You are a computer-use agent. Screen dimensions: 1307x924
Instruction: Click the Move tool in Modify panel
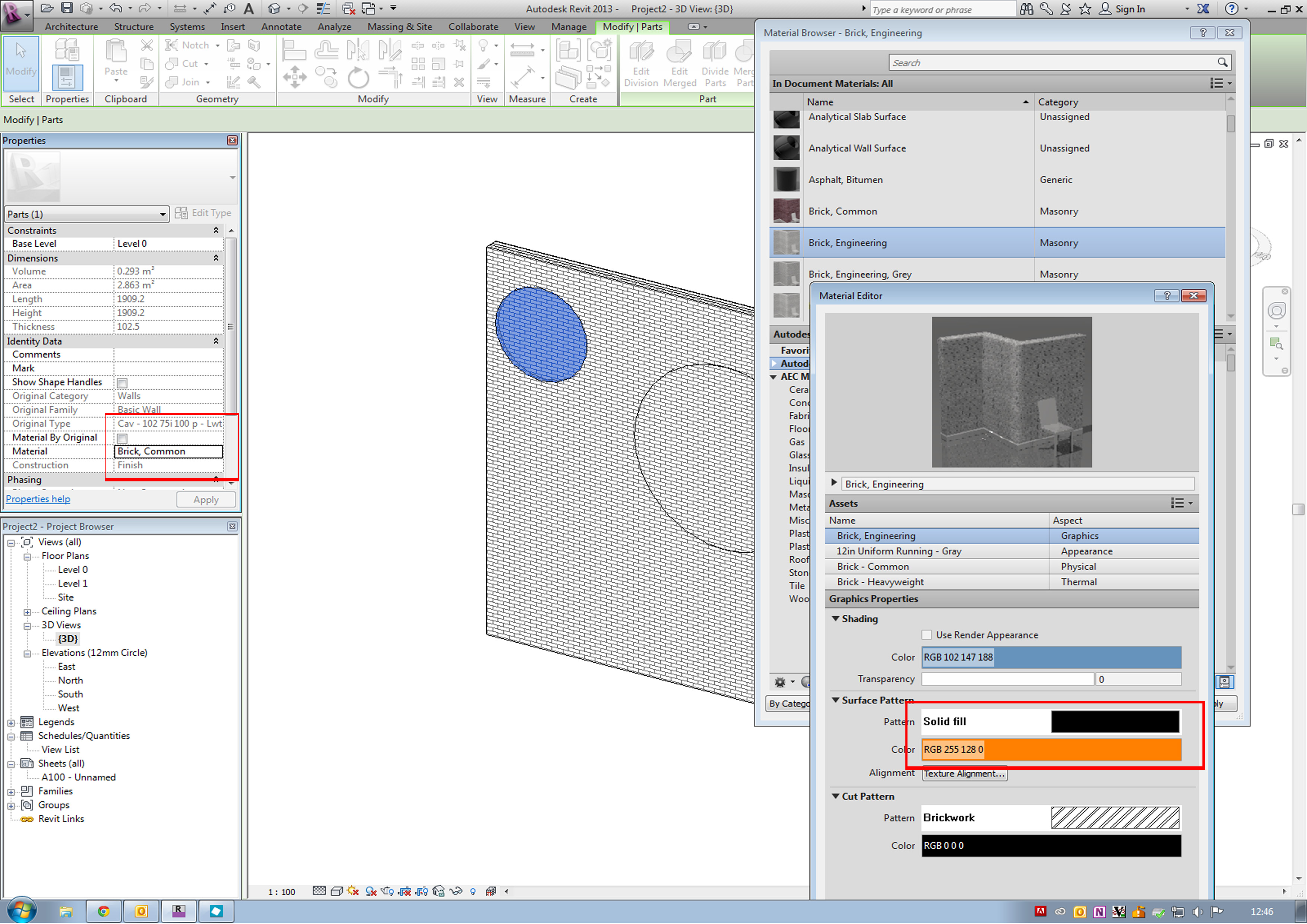tap(294, 77)
